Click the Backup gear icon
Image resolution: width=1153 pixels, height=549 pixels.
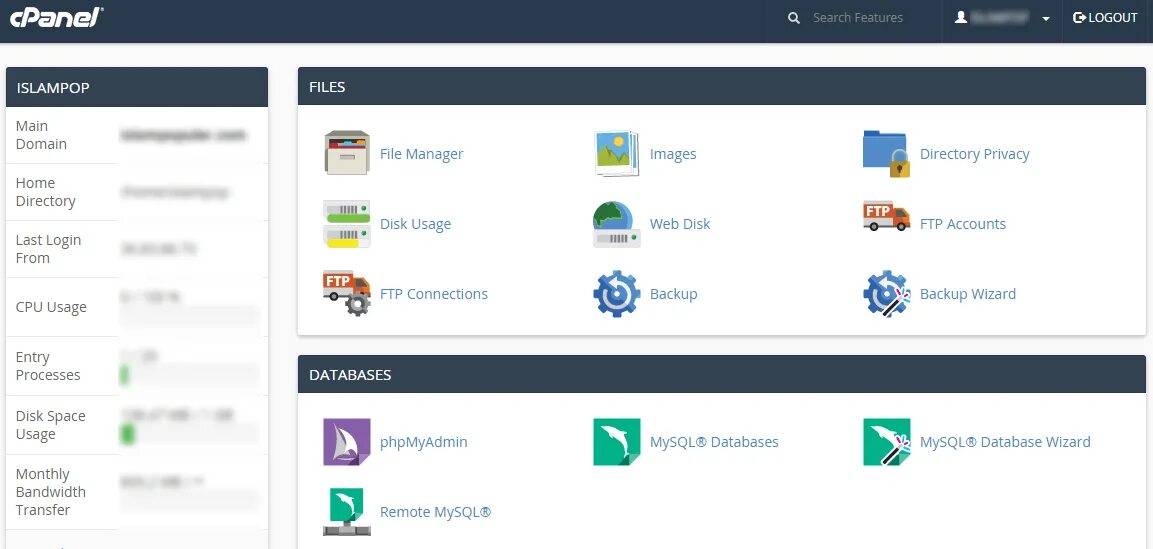pyautogui.click(x=617, y=293)
